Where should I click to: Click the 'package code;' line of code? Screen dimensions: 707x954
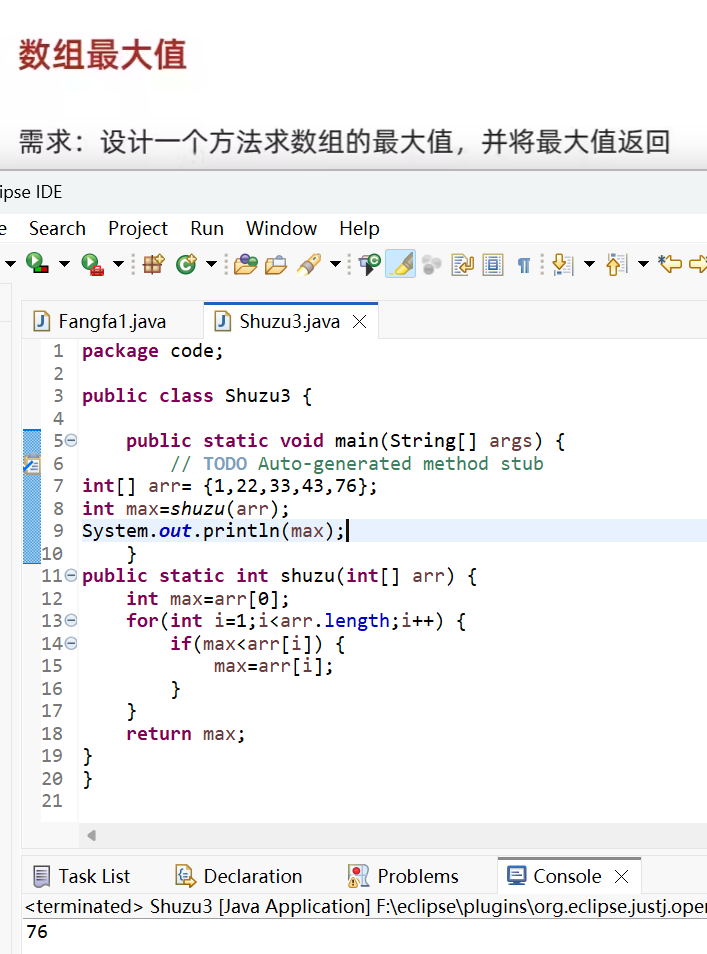tap(153, 351)
